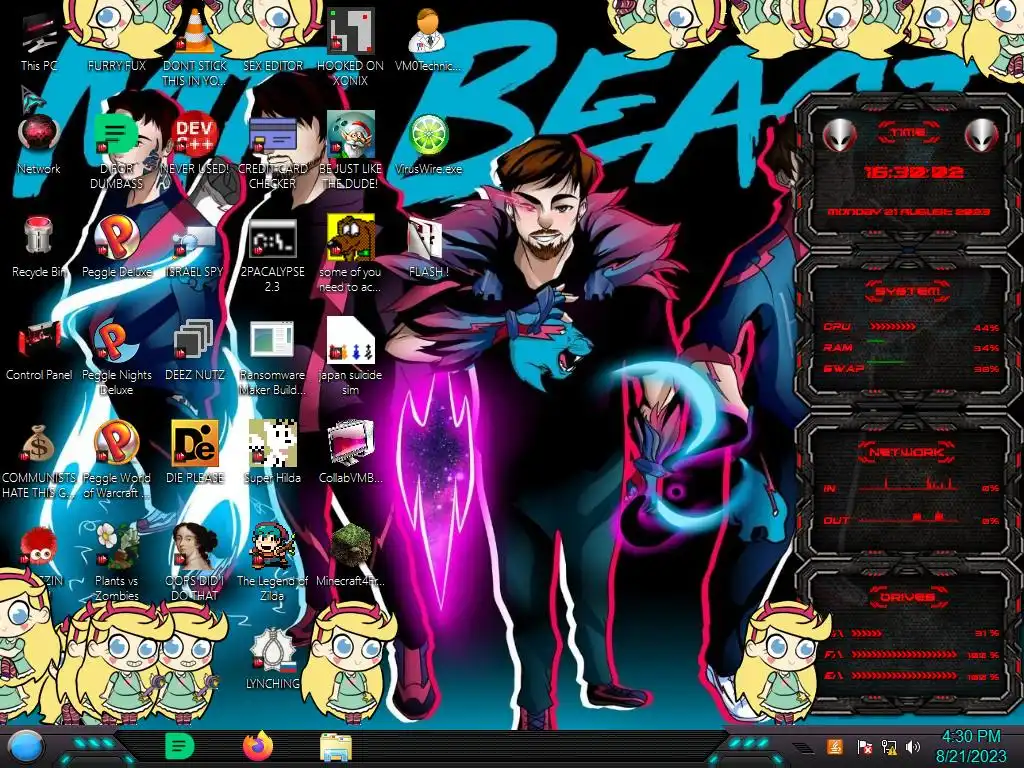
Task: Open the Action Center flag tray icon
Action: click(x=864, y=746)
